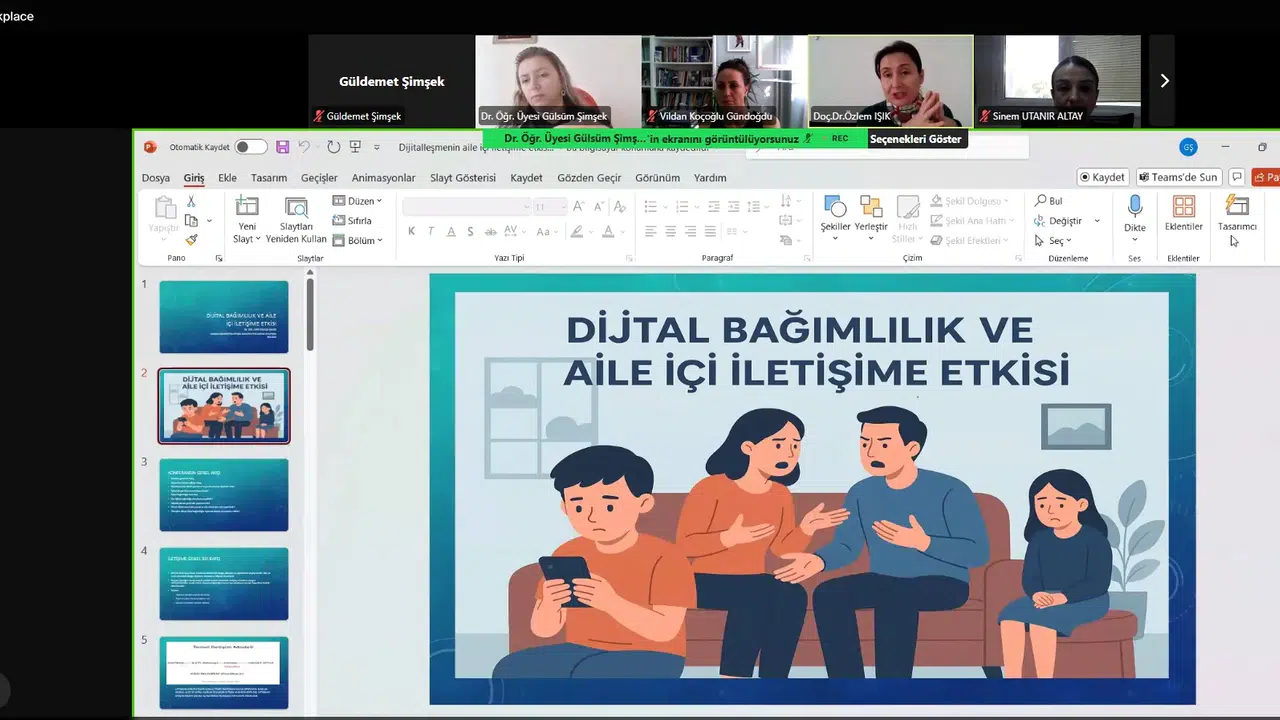Select the Format Painter brush icon

pos(191,240)
